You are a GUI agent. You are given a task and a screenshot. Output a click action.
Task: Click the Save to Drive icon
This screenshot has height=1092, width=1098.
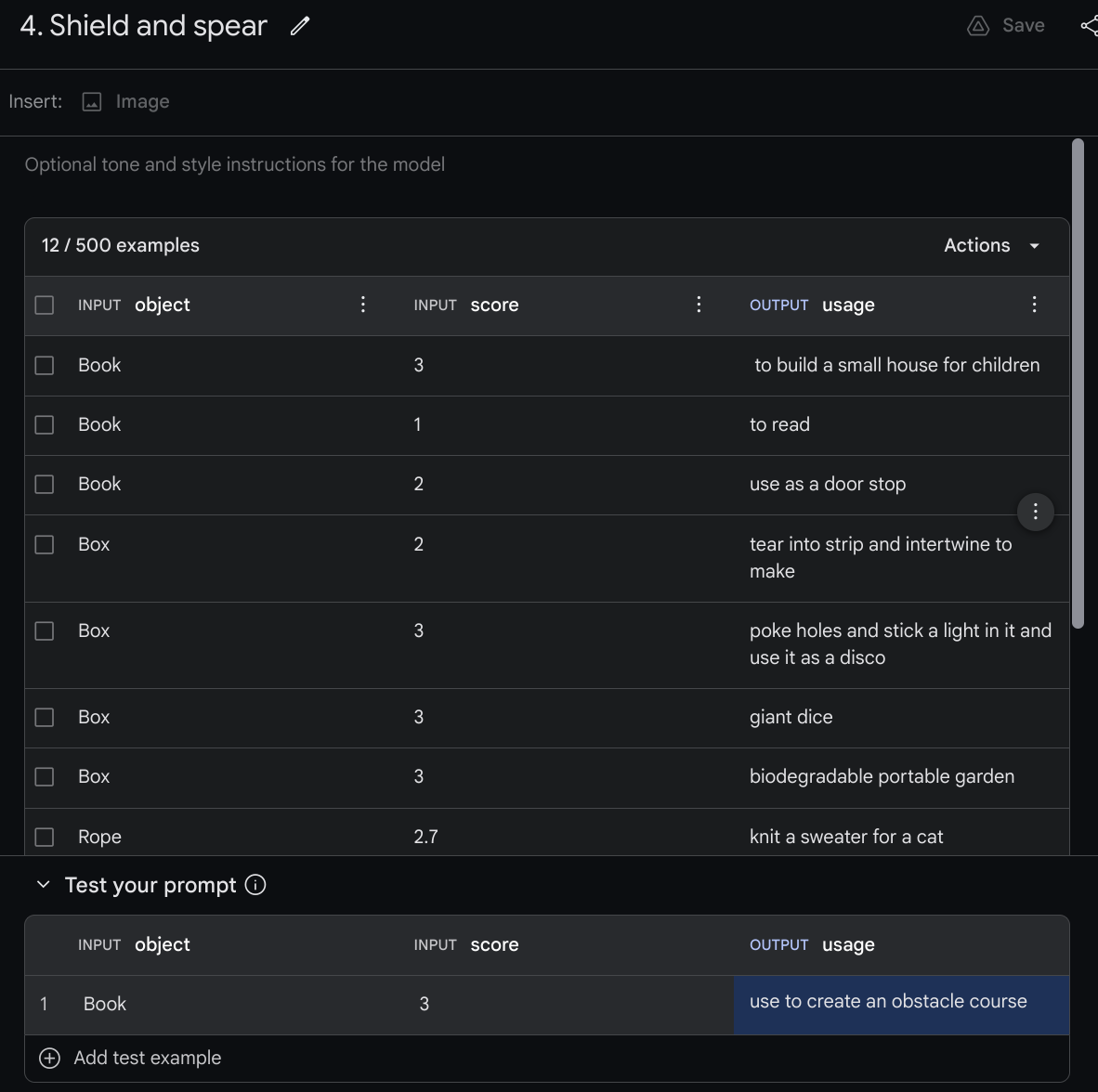[978, 26]
